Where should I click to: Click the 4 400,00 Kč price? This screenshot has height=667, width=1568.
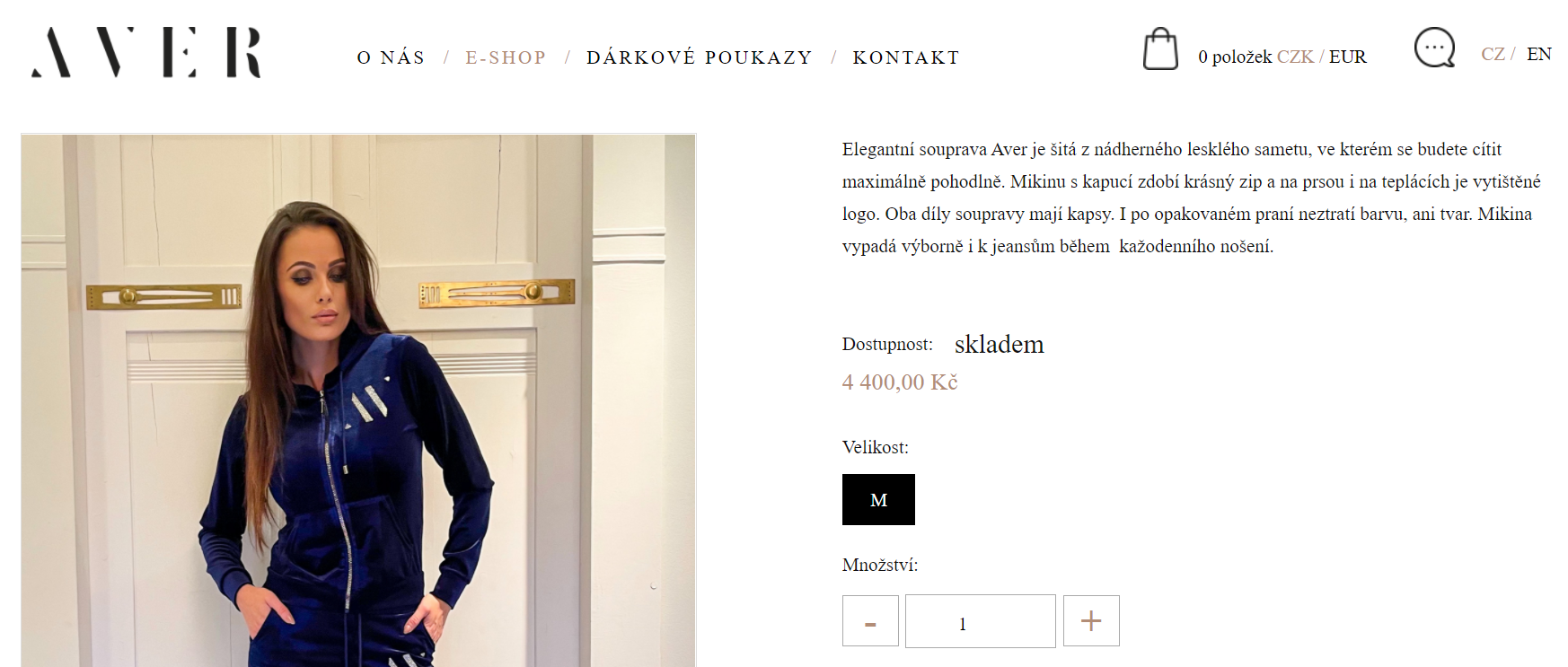coord(900,382)
